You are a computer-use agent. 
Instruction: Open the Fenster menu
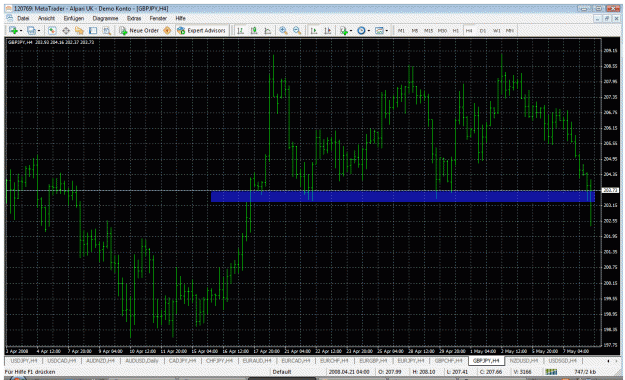158,18
